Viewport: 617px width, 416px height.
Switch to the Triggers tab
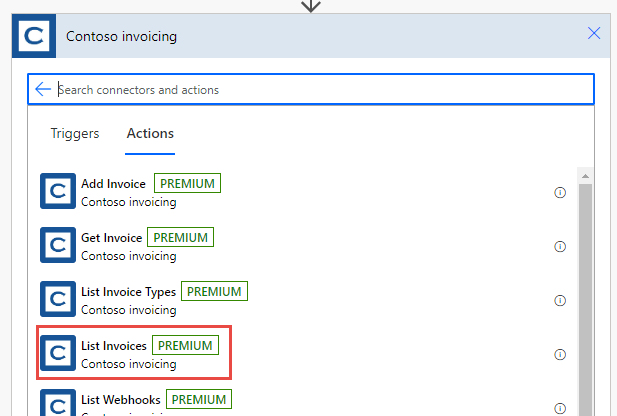pyautogui.click(x=75, y=133)
